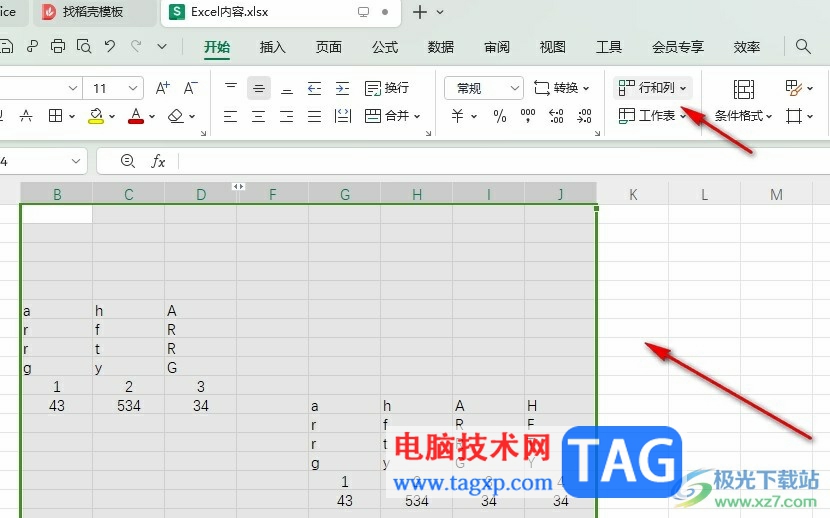Click the zoom magnifier in the formula bar
The height and width of the screenshot is (518, 830).
128,161
